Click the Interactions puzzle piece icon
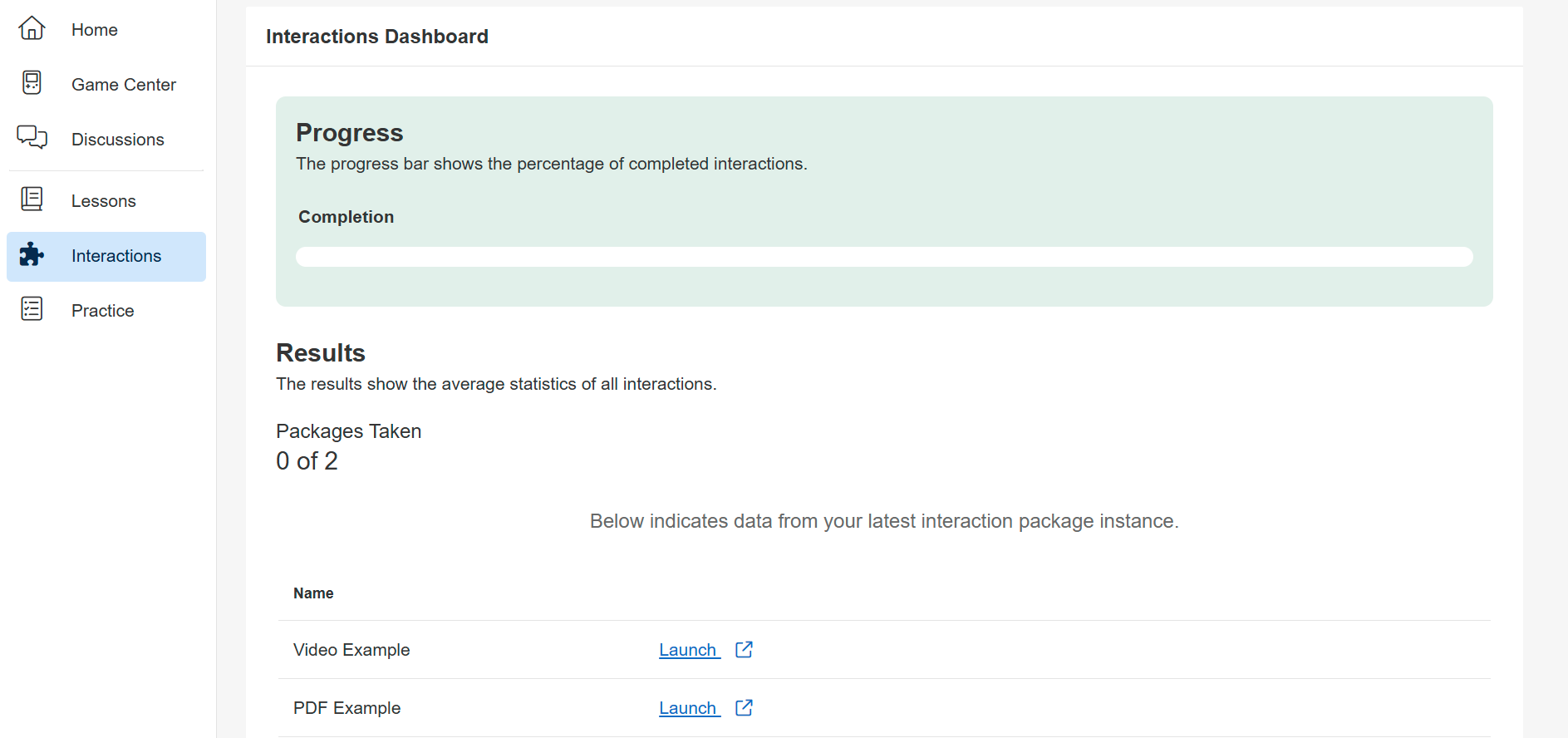This screenshot has height=738, width=1568. pyautogui.click(x=32, y=254)
